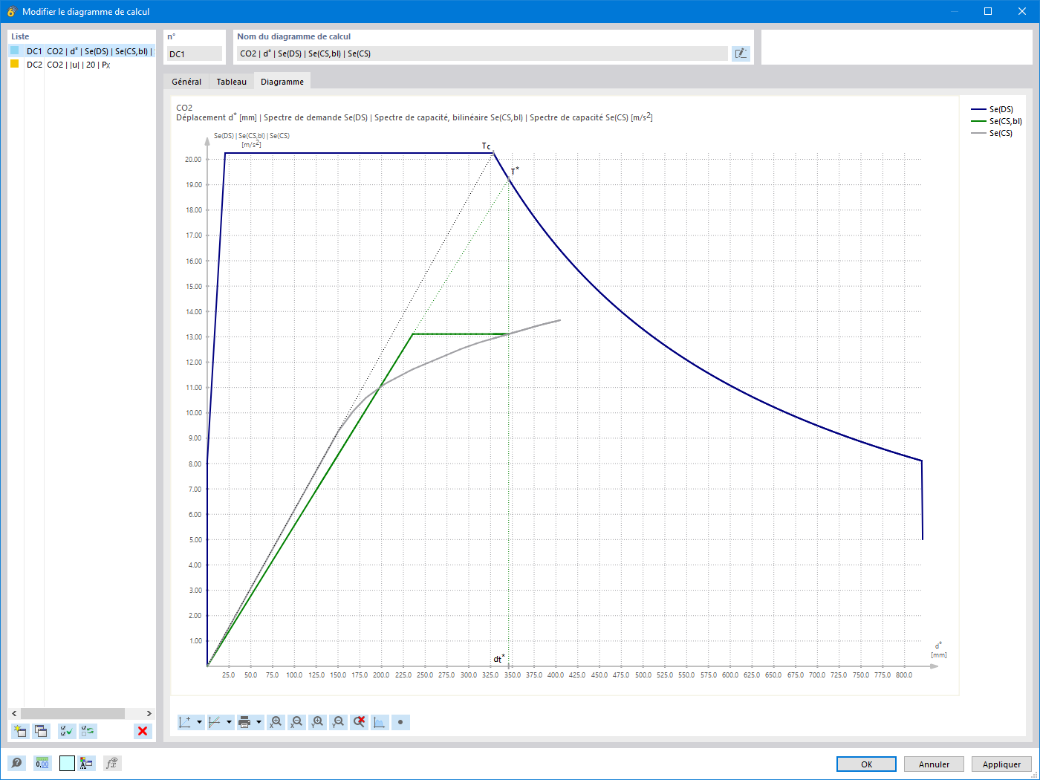Click the list's horizontal scrollbar
The height and width of the screenshot is (780, 1040).
pyautogui.click(x=73, y=713)
